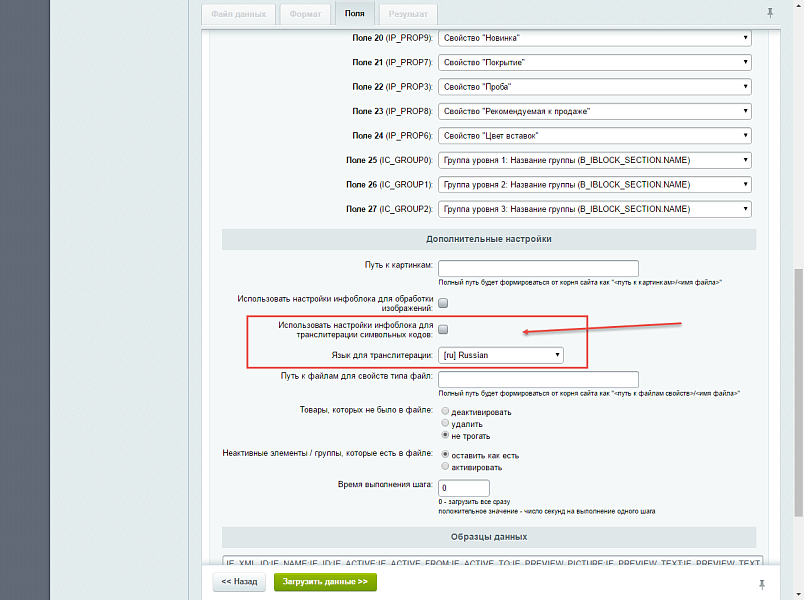Viewport: 804px width, 600px height.
Task: Enable infoblock settings for image processing checkbox
Action: coord(444,301)
